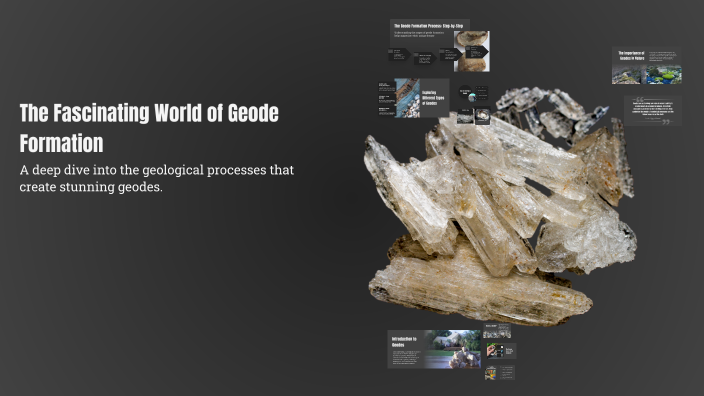The width and height of the screenshot is (704, 396).
Task: Open the 'Introduction to Geodes' slide
Action: click(434, 349)
